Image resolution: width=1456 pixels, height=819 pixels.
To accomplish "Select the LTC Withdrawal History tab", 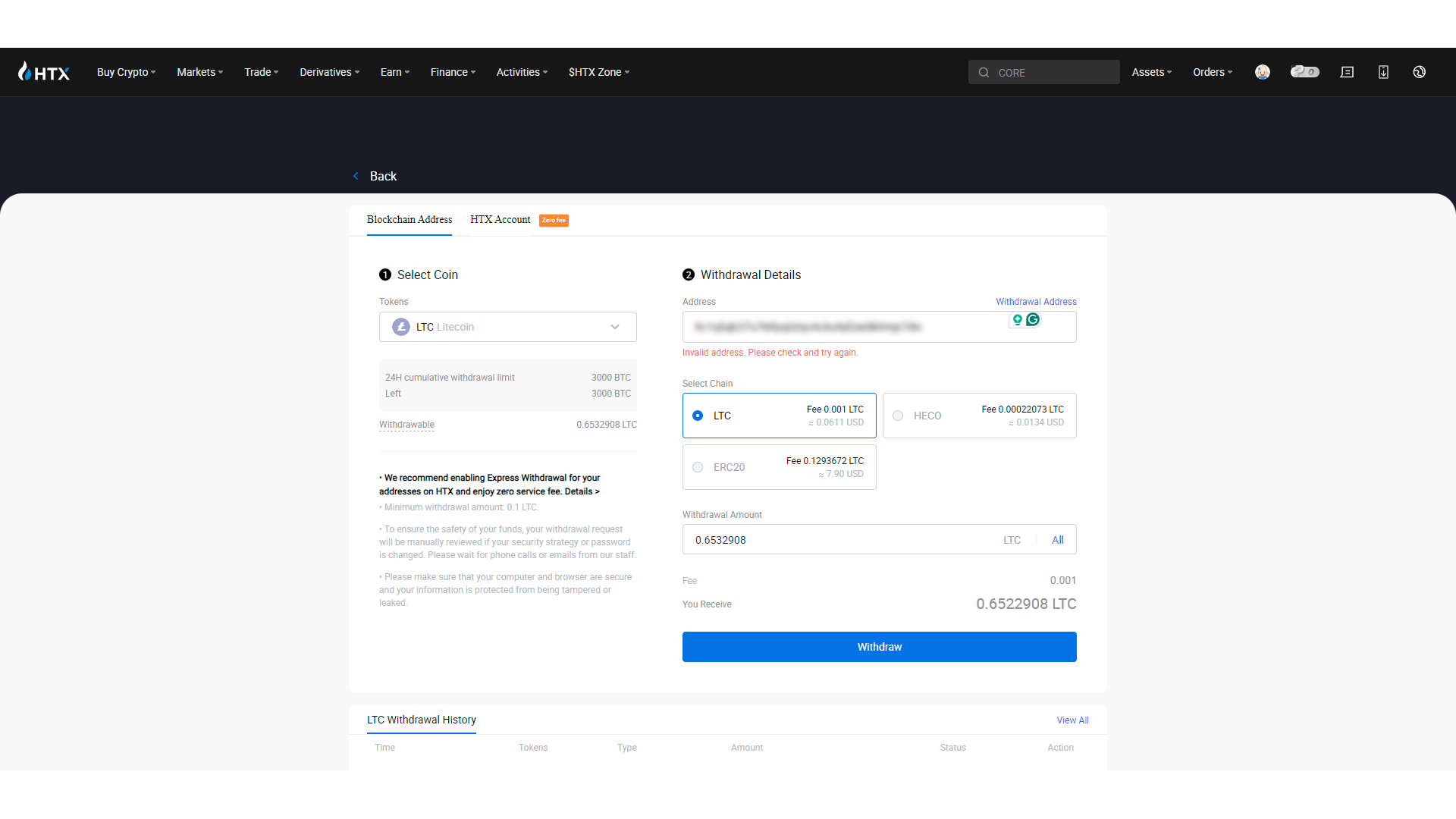I will tap(422, 720).
